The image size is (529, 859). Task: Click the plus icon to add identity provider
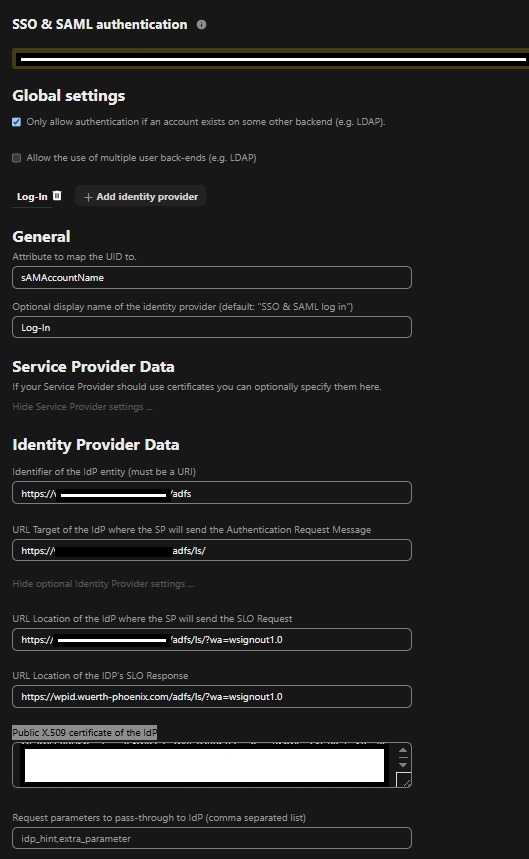(88, 197)
